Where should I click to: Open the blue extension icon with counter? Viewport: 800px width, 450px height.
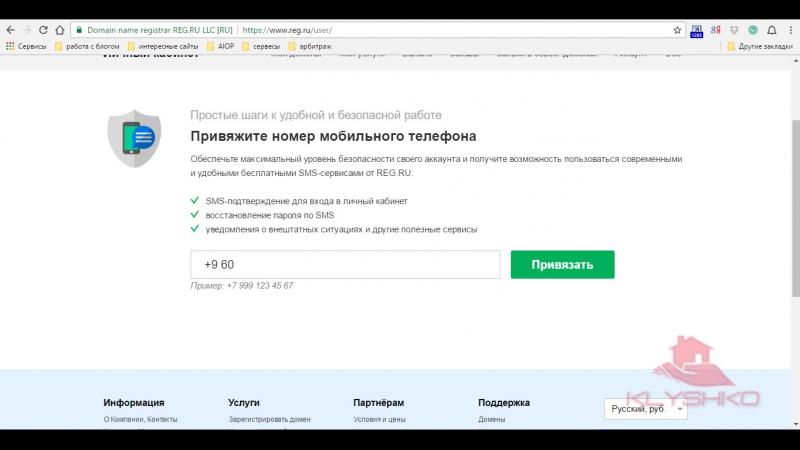pyautogui.click(x=696, y=31)
